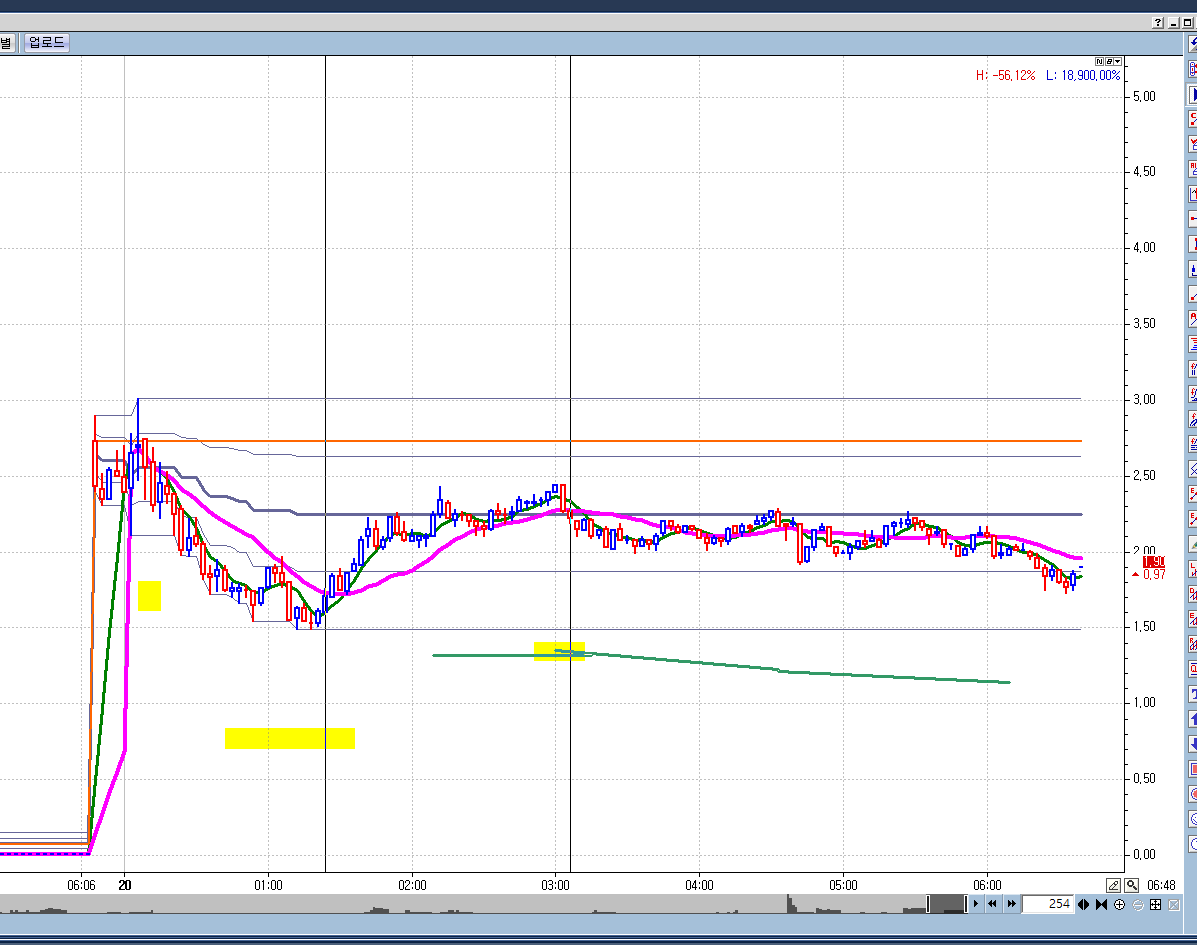Click the gray range handle in bottom scrollbar

[945, 904]
